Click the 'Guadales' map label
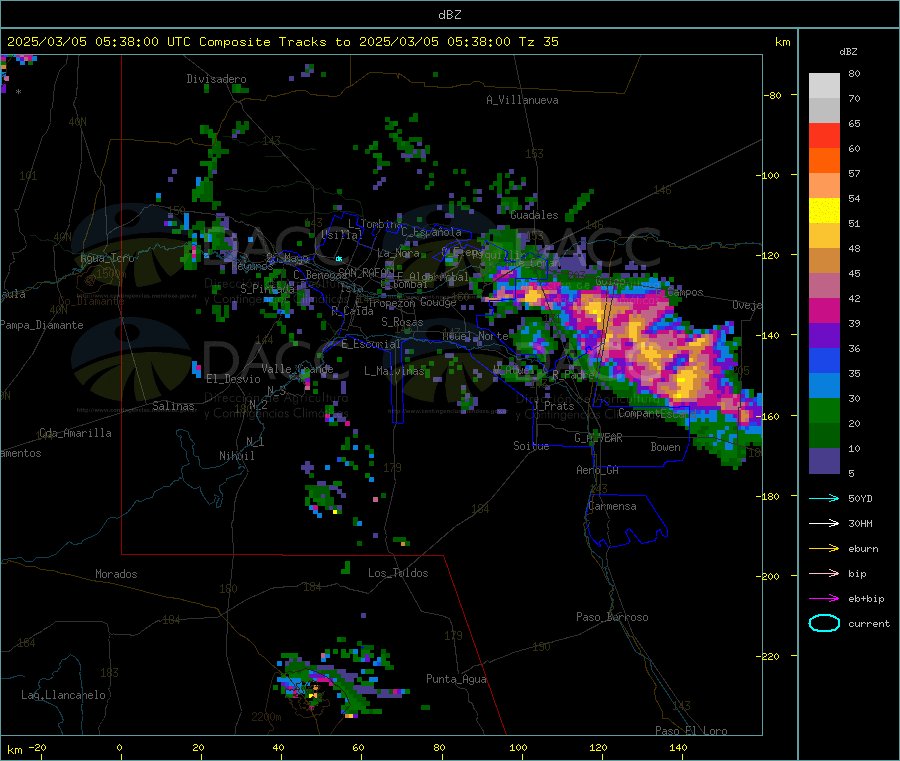Screen dimensions: 900x761 tap(534, 215)
